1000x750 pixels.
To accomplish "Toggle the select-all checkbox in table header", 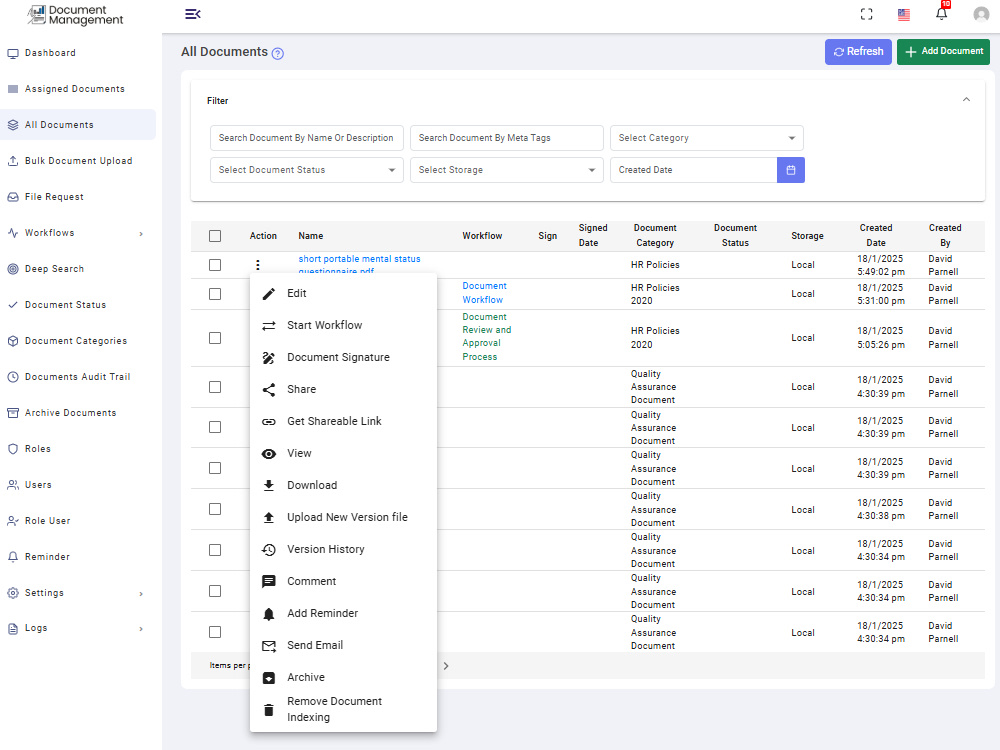I will [215, 236].
